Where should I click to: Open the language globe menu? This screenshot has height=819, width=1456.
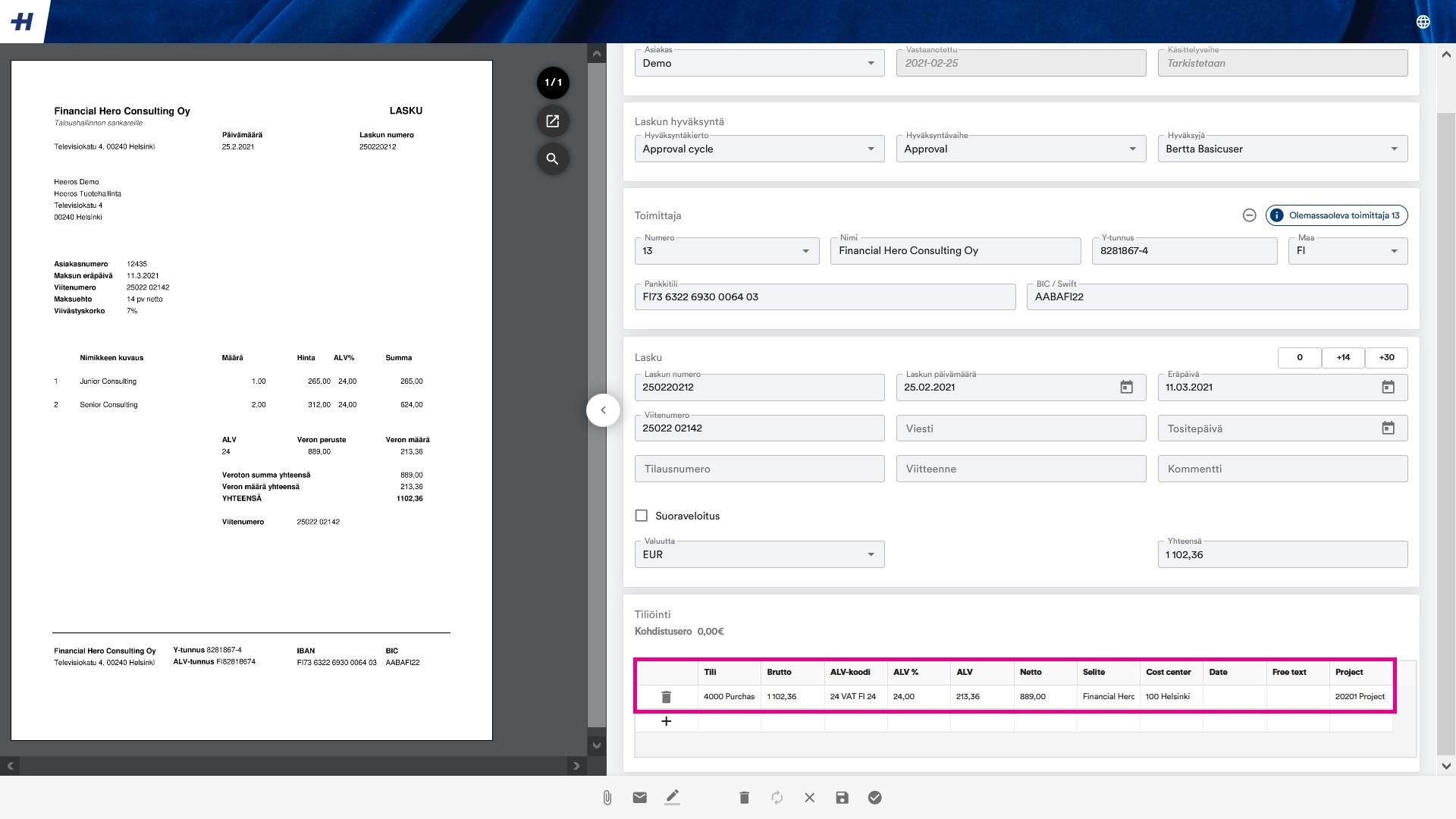[x=1423, y=22]
